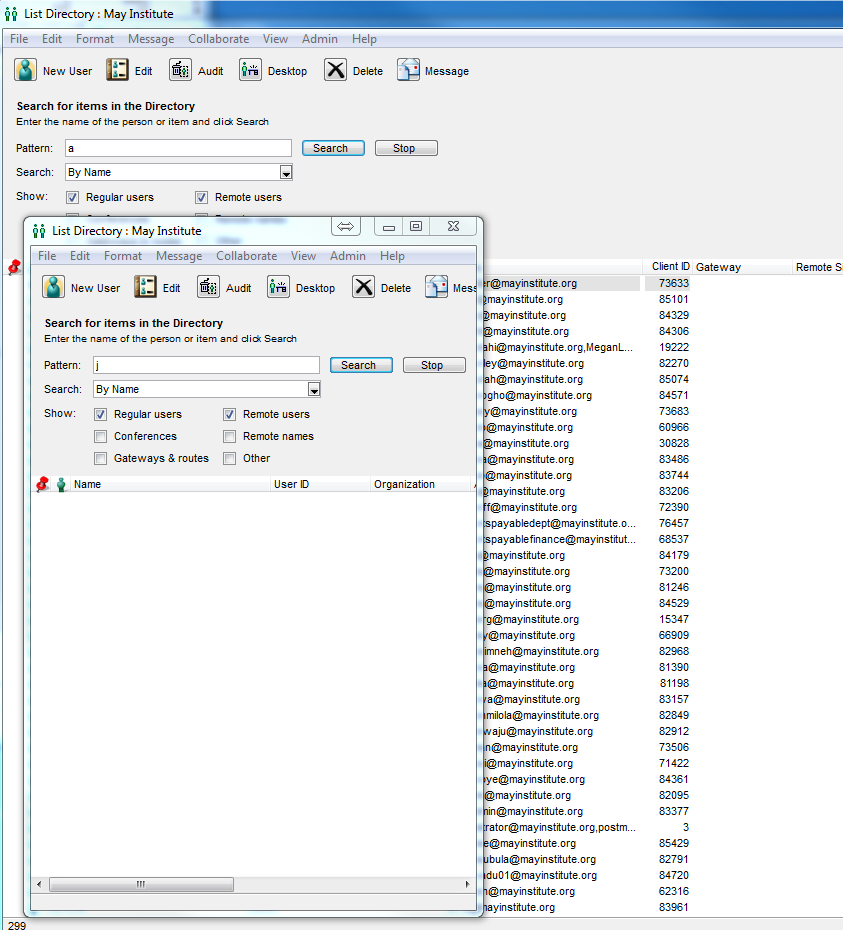Viewport: 843px width, 930px height.
Task: Select row with Client ID 73633
Action: point(586,284)
